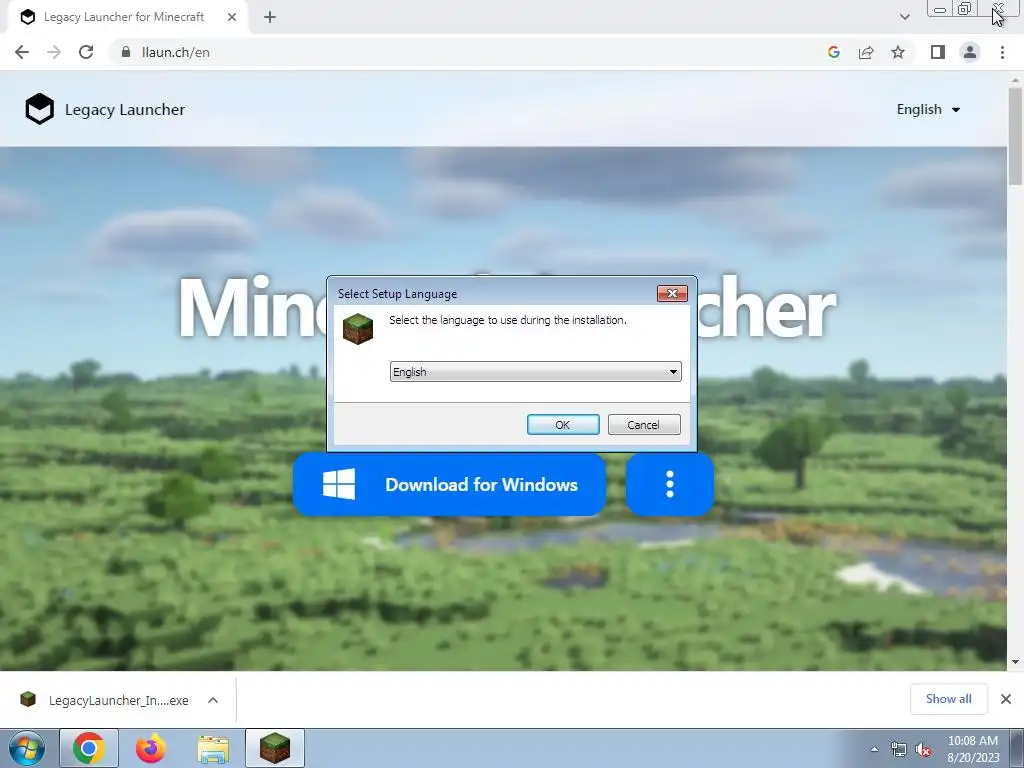Close the Legacy Launcher for Minecraft tab
The image size is (1024, 768).
pos(232,17)
